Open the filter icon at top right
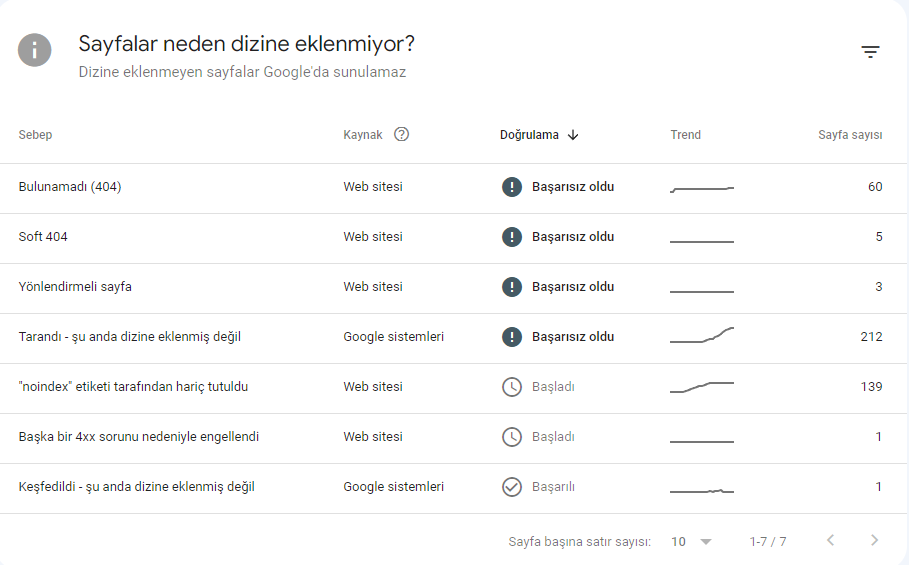 [x=870, y=52]
